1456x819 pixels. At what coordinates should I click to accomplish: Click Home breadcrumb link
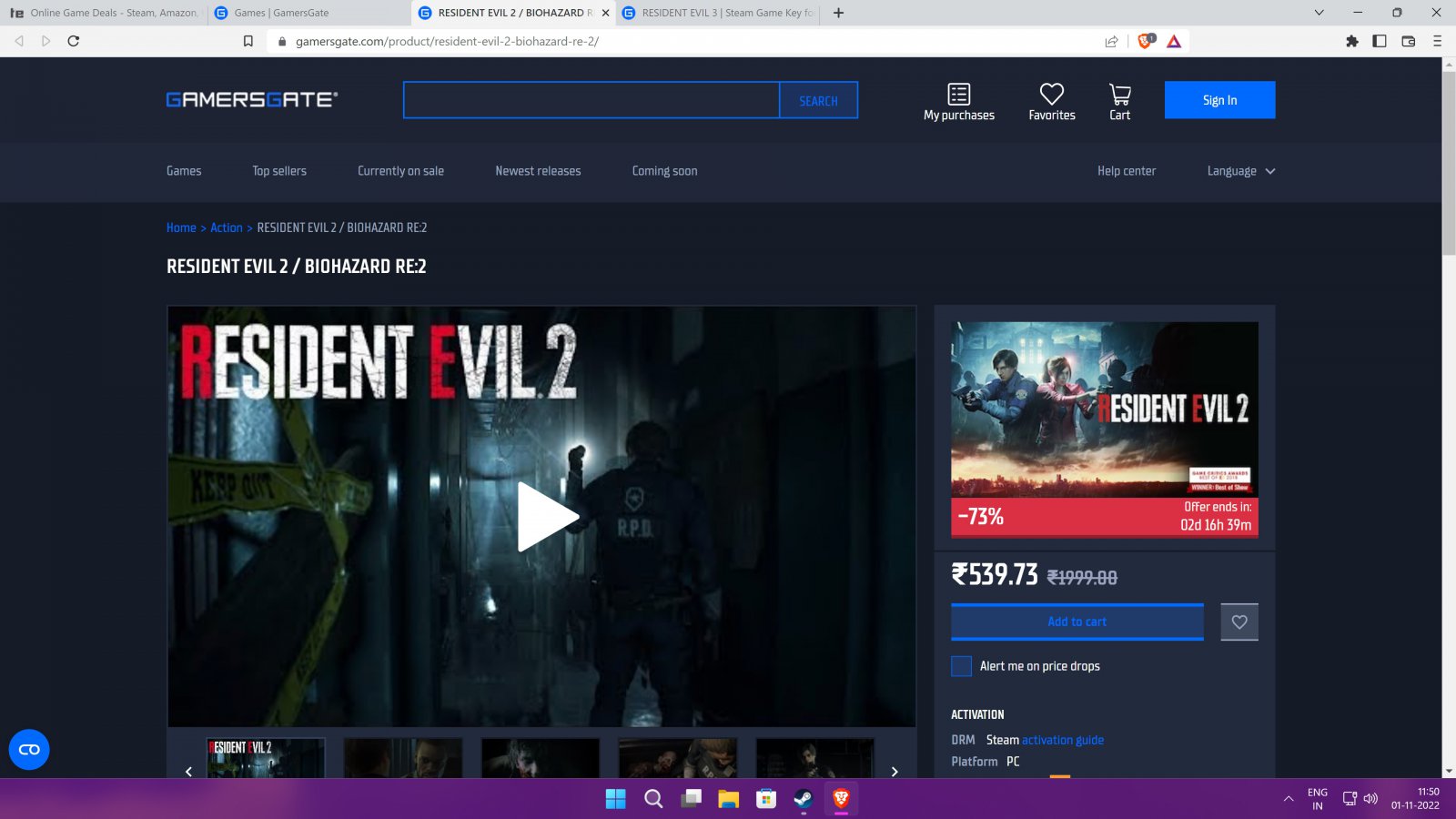click(181, 227)
